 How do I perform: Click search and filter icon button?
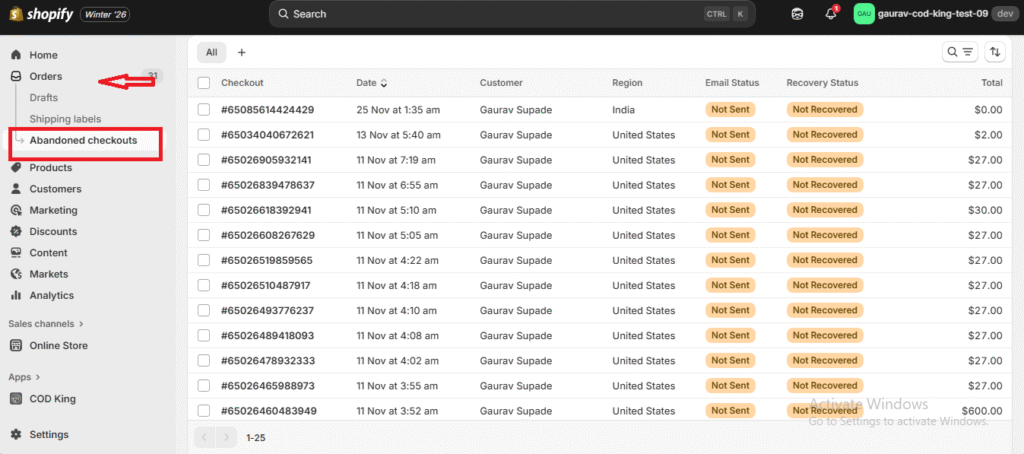tap(960, 52)
